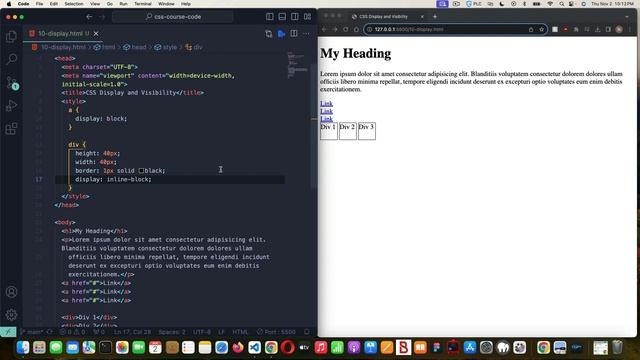Expand the div breadcrumb segment
The width and height of the screenshot is (640, 360).
[x=194, y=47]
